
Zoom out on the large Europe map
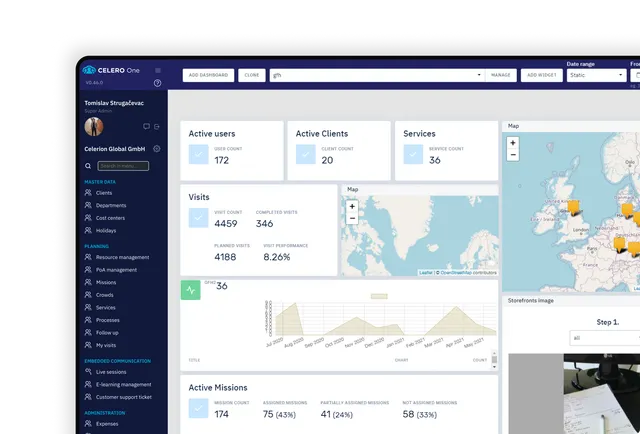pos(513,155)
